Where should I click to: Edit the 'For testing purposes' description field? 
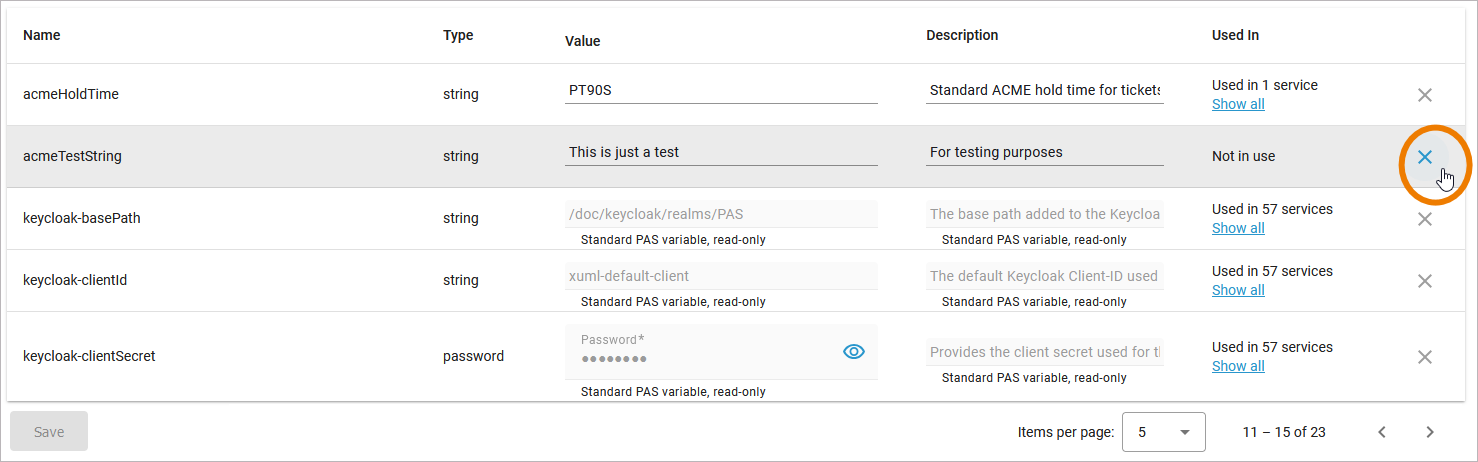coord(1044,152)
